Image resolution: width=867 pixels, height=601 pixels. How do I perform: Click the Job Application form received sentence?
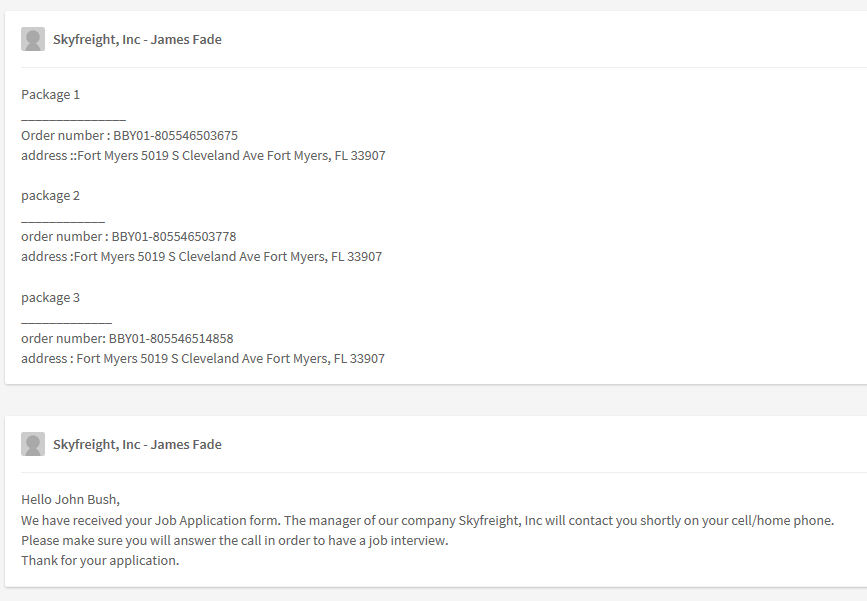point(427,521)
